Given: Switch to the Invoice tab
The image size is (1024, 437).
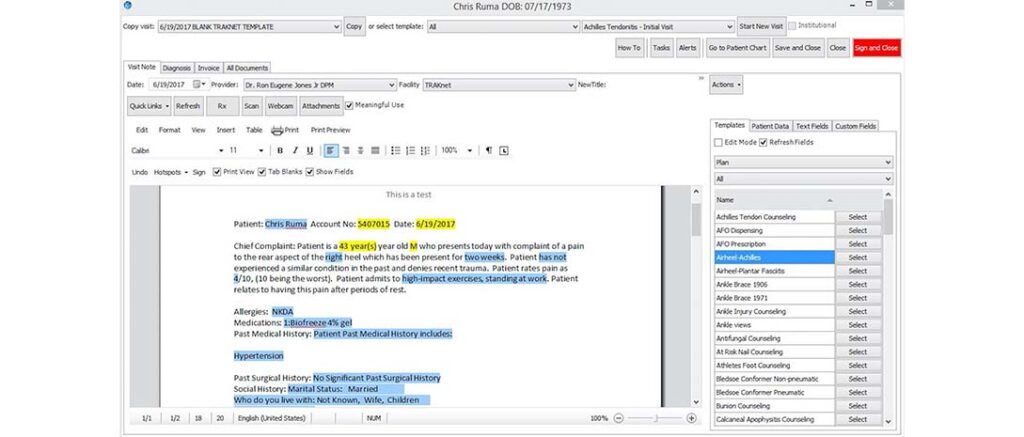Looking at the screenshot, I should click(208, 68).
